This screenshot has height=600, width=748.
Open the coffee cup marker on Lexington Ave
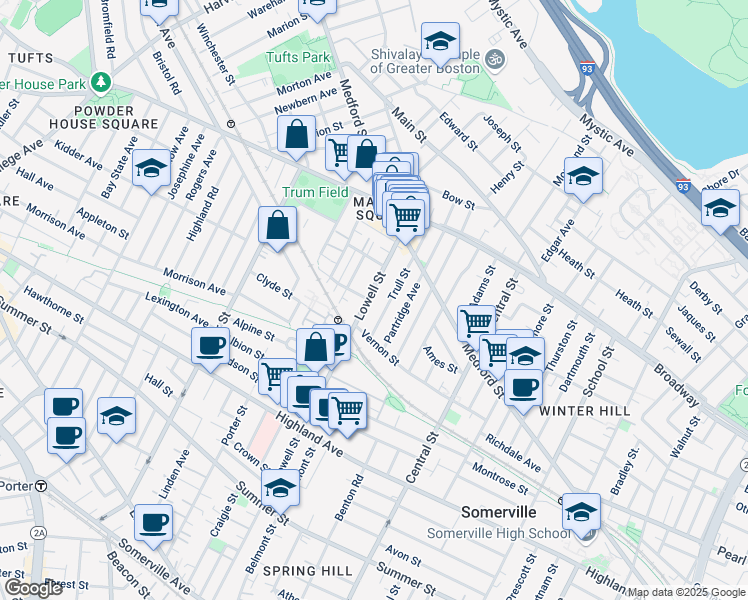[210, 349]
